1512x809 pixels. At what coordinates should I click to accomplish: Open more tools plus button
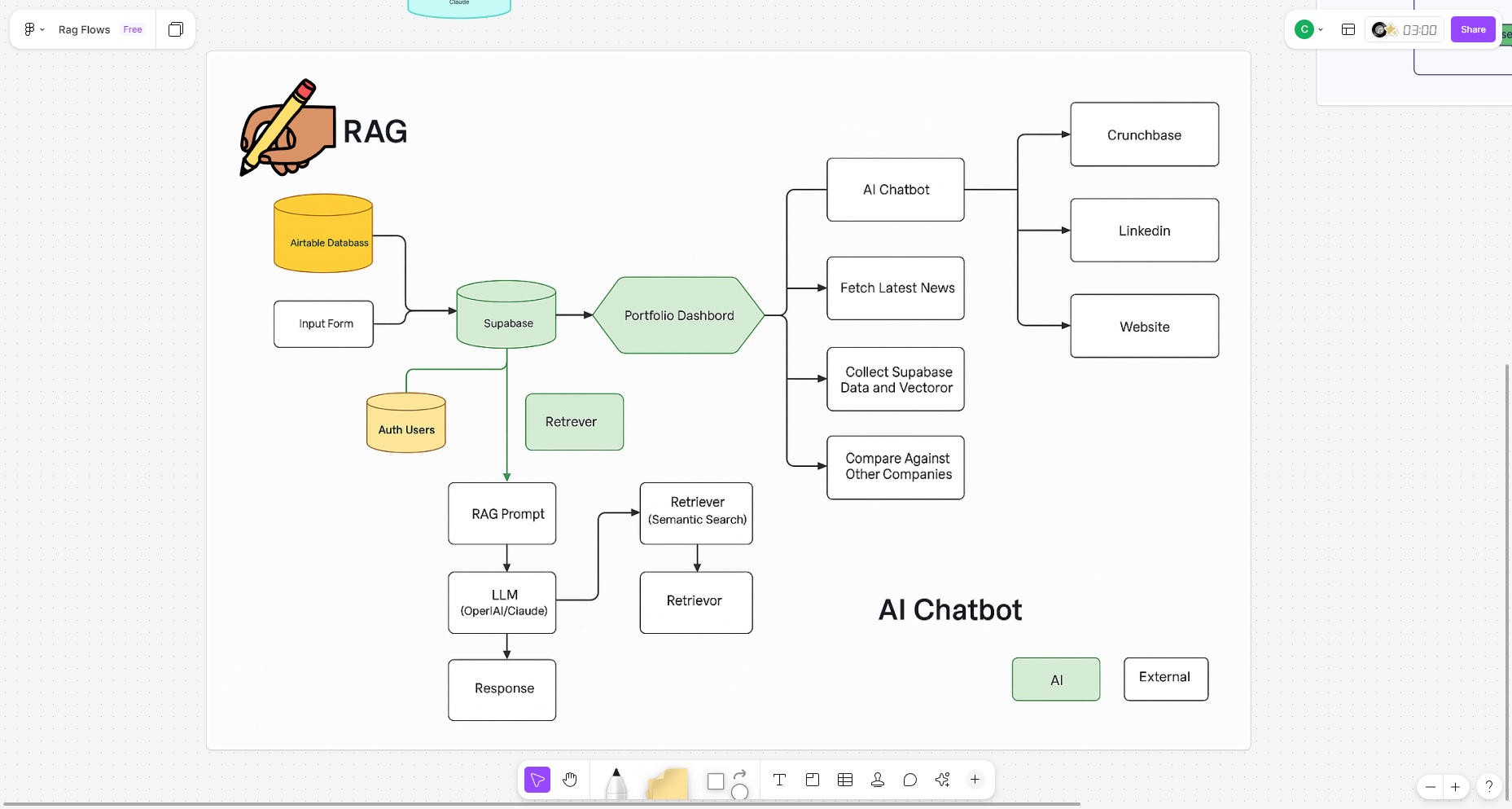click(x=975, y=780)
